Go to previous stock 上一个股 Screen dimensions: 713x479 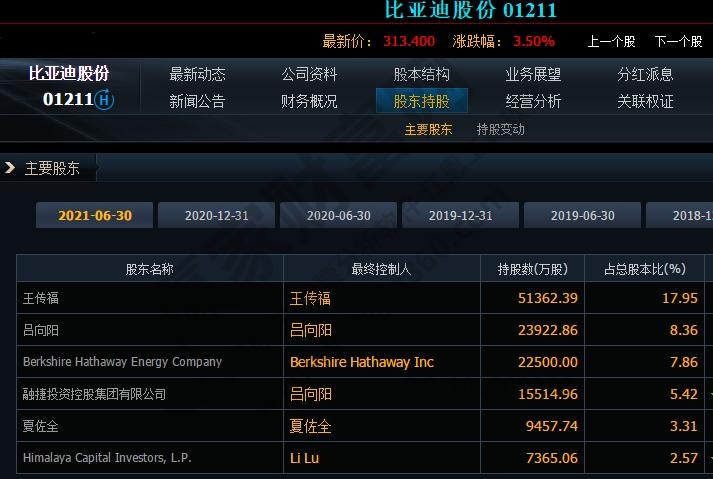(611, 42)
